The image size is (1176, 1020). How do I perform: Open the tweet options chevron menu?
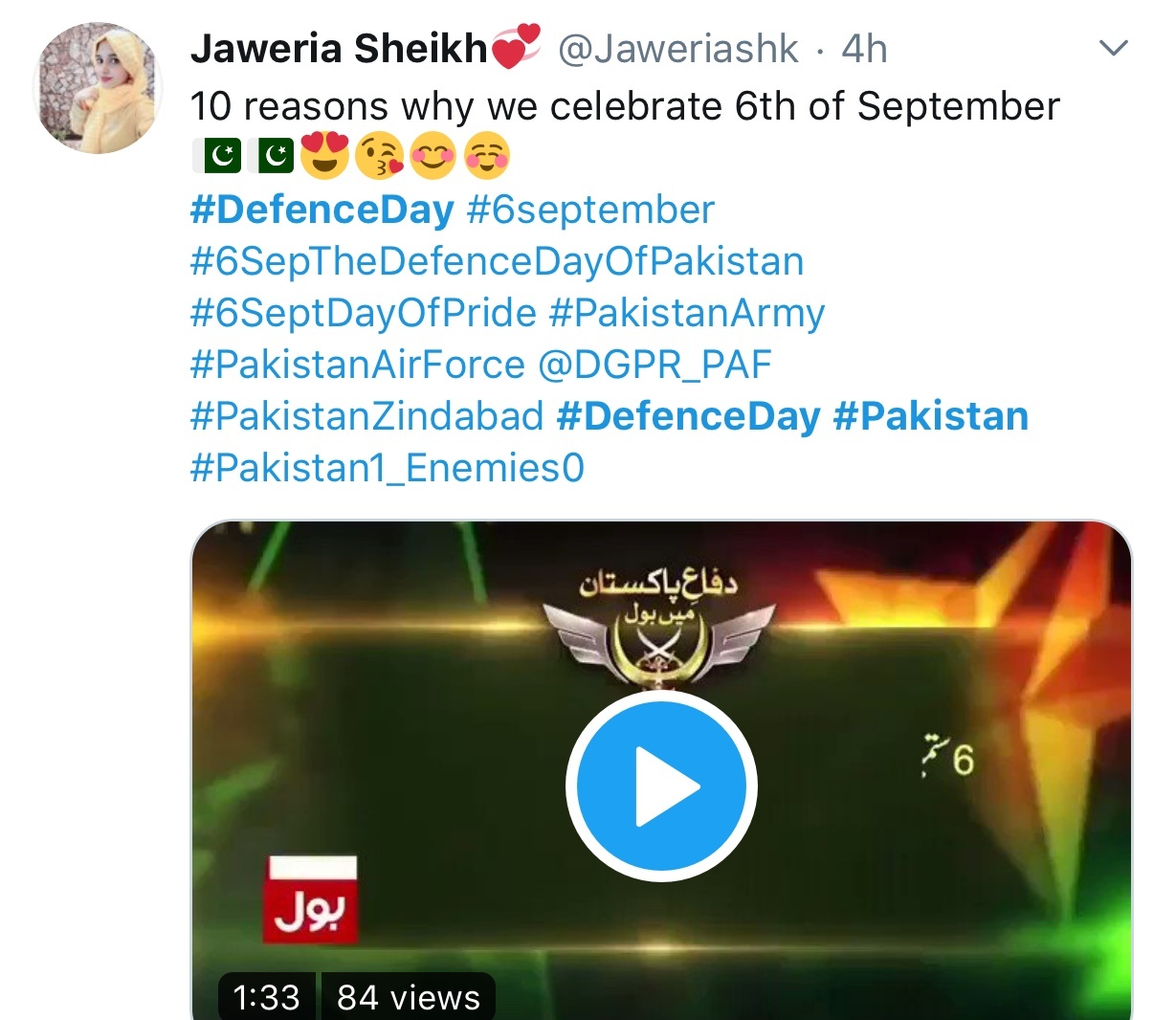tap(1114, 47)
